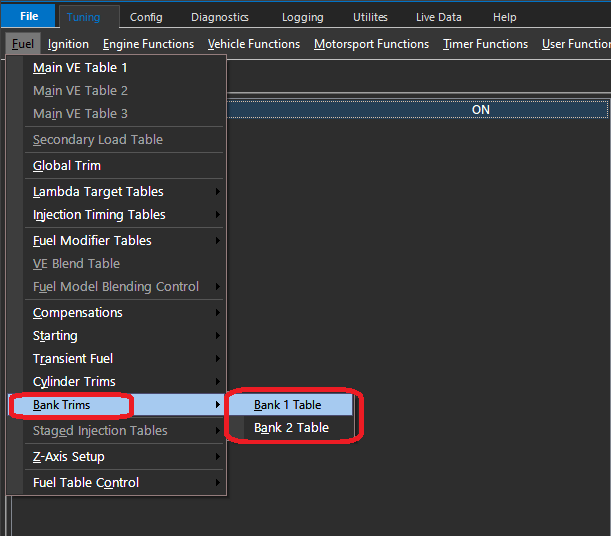Open the Engine Functions menu

click(x=148, y=44)
